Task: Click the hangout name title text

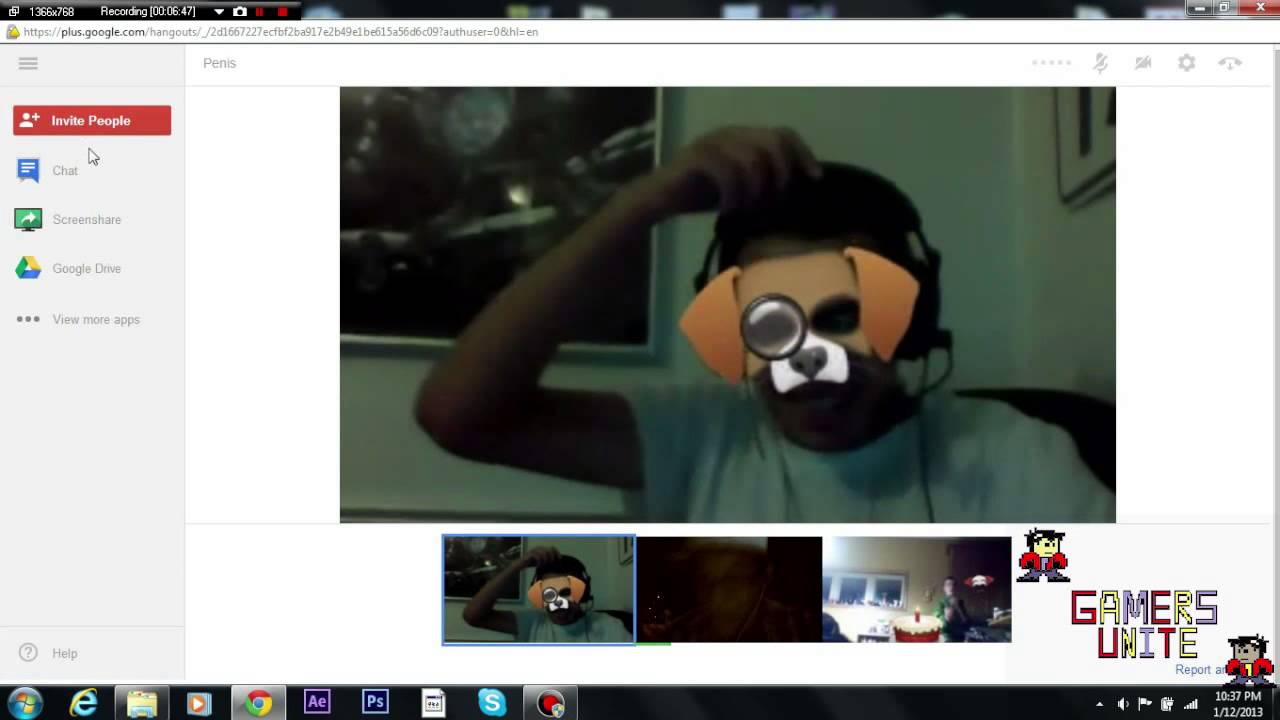Action: point(219,63)
